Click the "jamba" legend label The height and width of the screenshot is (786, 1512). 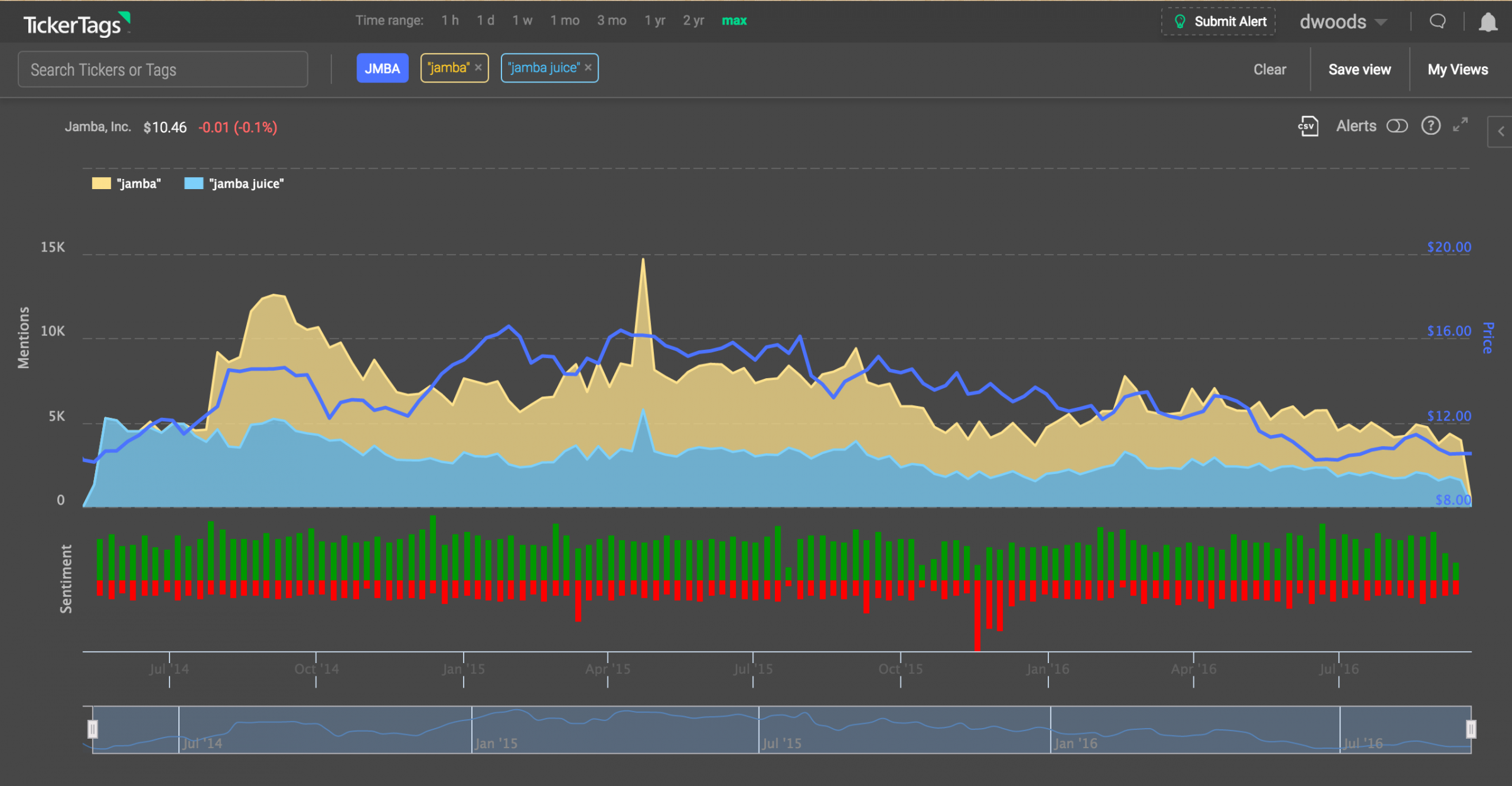(139, 183)
